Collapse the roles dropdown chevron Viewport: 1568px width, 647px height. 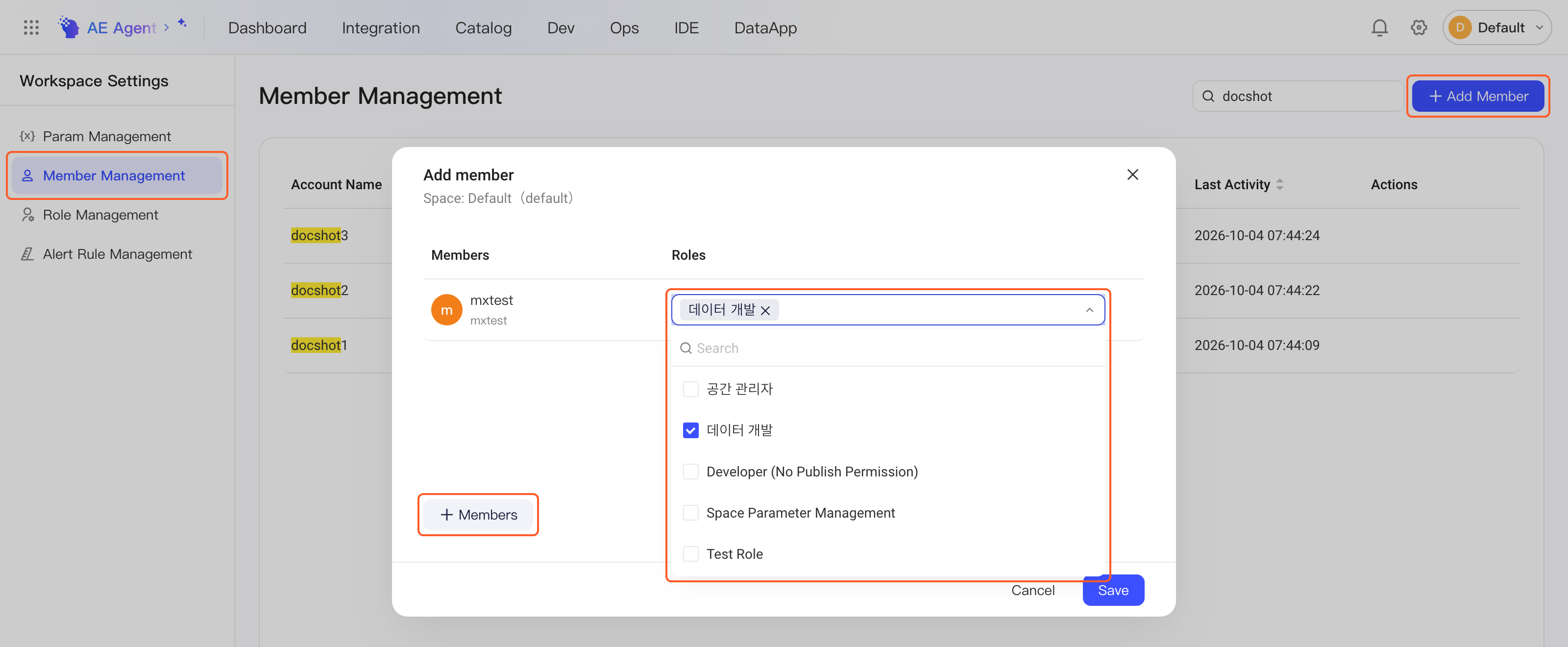[x=1089, y=310]
